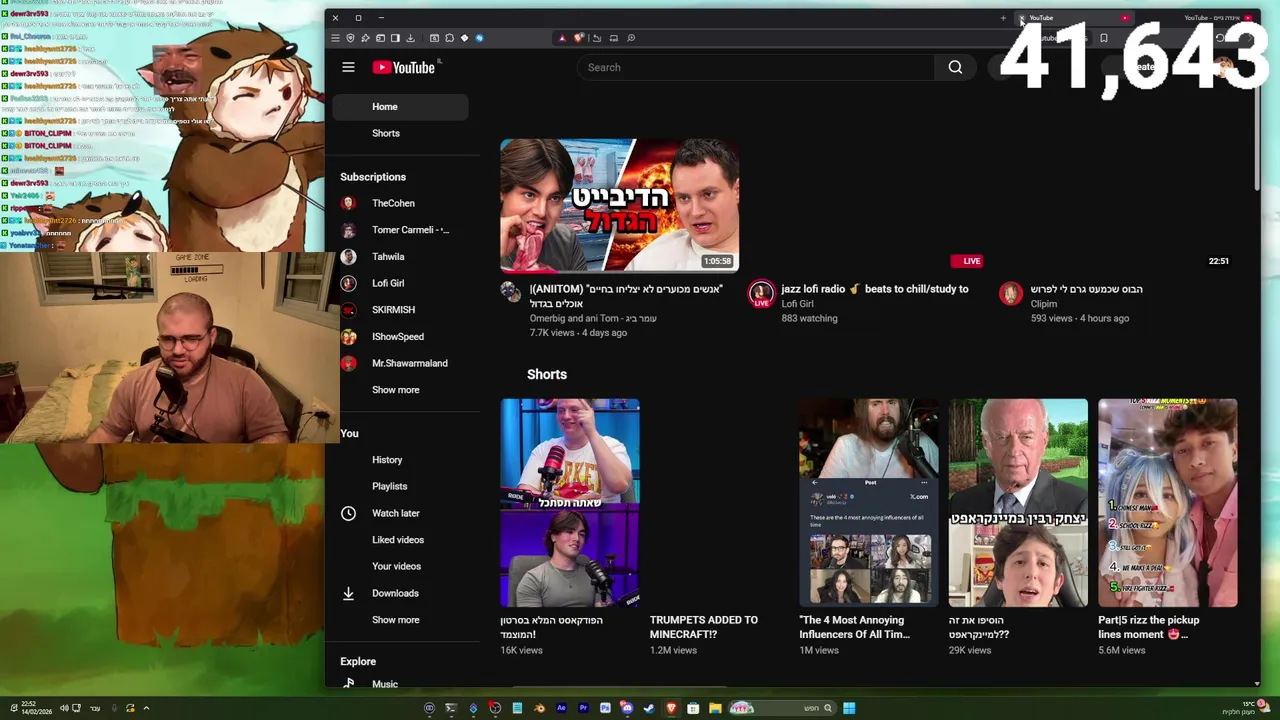
Task: Click the YouTube logo
Action: 404,67
